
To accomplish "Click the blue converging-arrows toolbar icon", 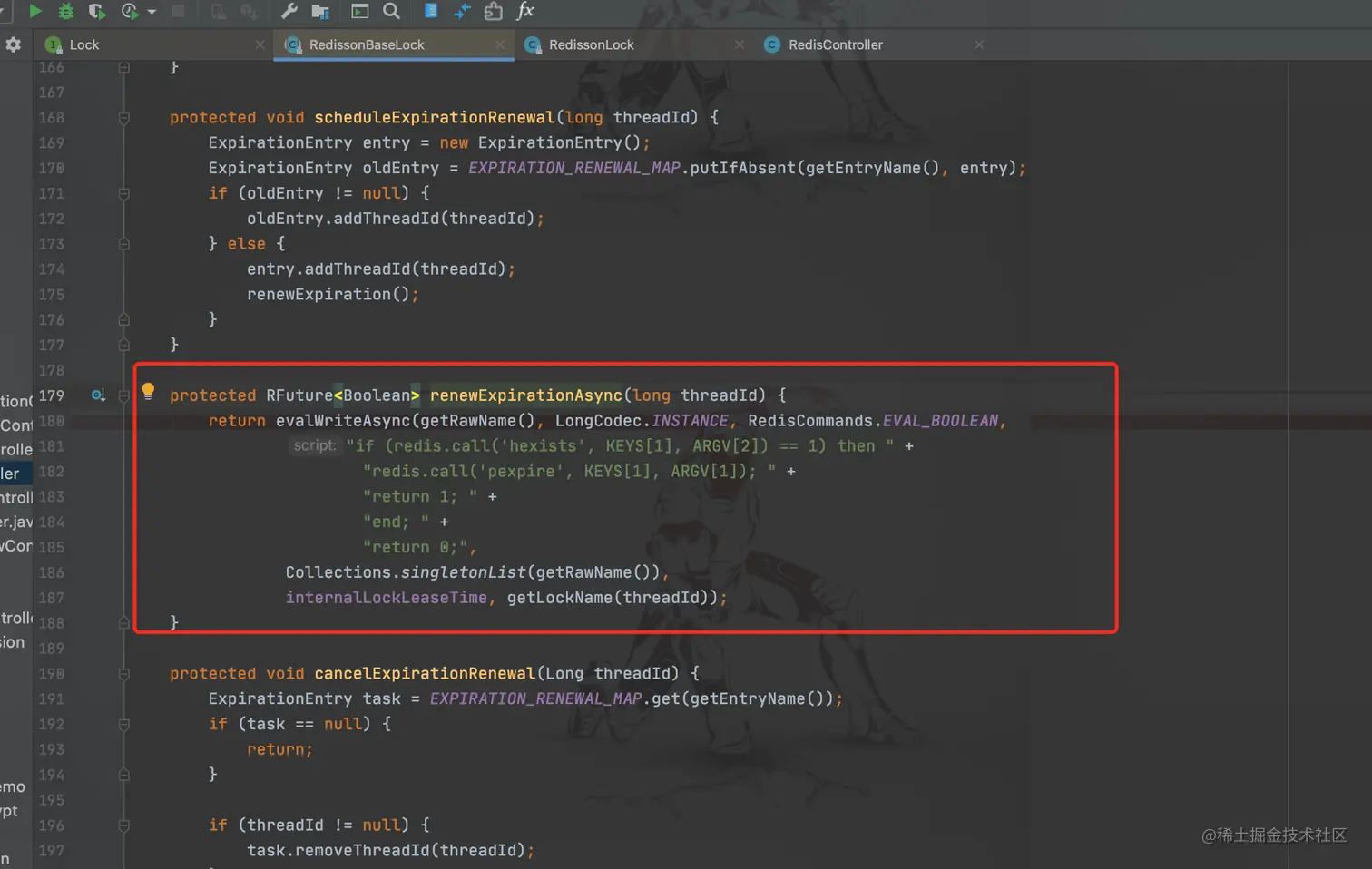I will [462, 11].
